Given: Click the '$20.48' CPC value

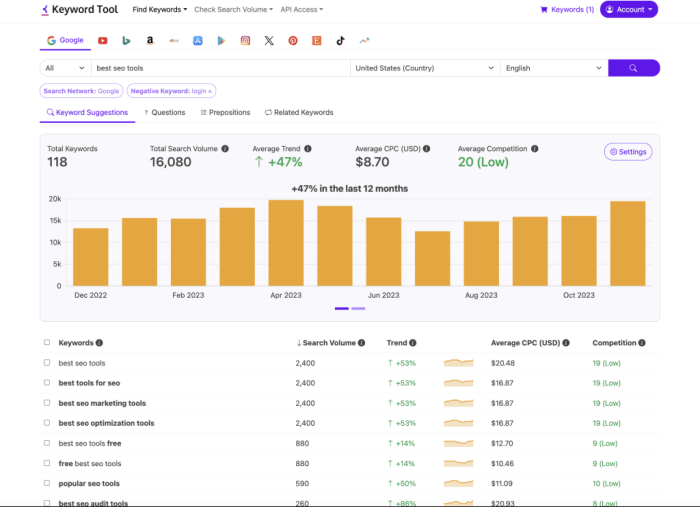Looking at the screenshot, I should tap(503, 363).
